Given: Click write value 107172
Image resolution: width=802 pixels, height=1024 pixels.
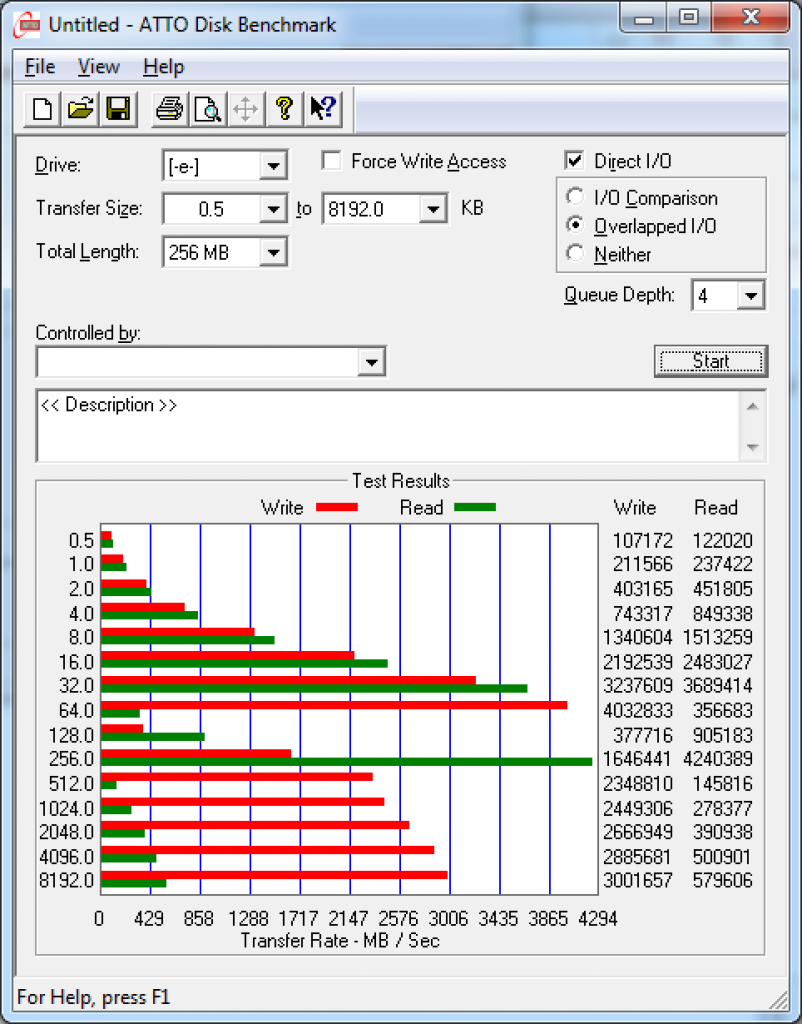Looking at the screenshot, I should [643, 541].
